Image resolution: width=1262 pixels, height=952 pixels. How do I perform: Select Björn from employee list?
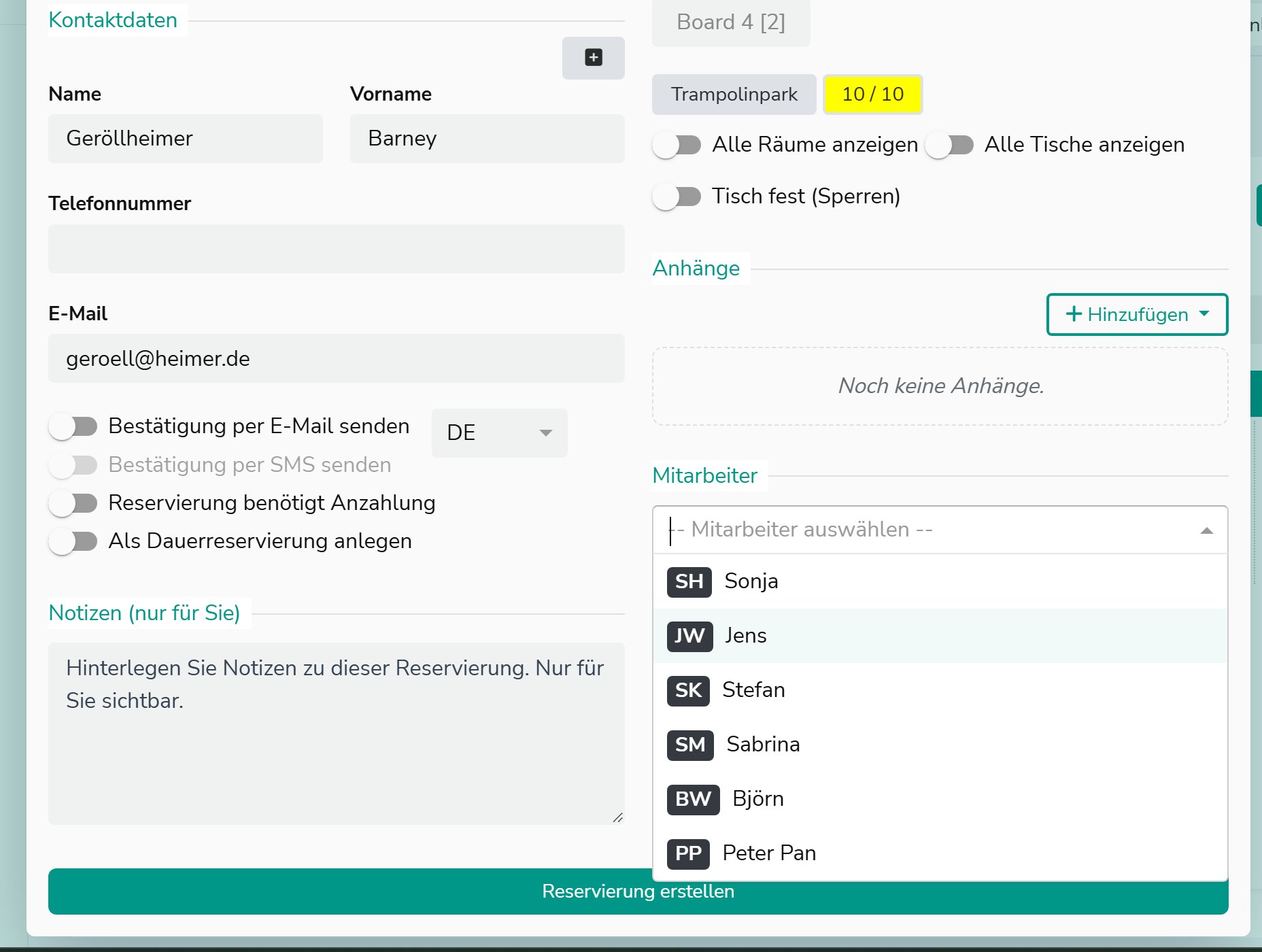point(940,799)
